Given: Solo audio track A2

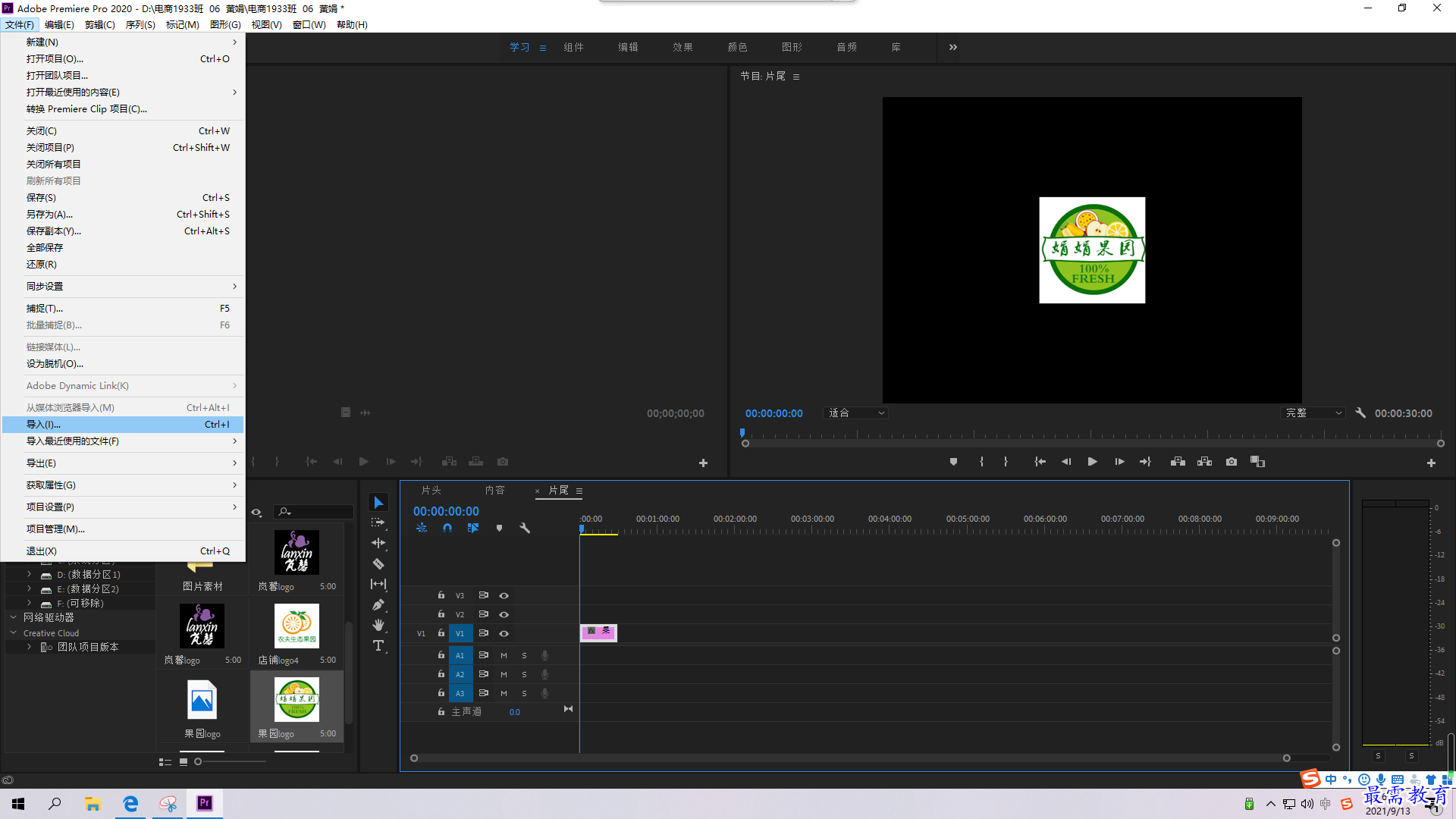Looking at the screenshot, I should pos(524,674).
